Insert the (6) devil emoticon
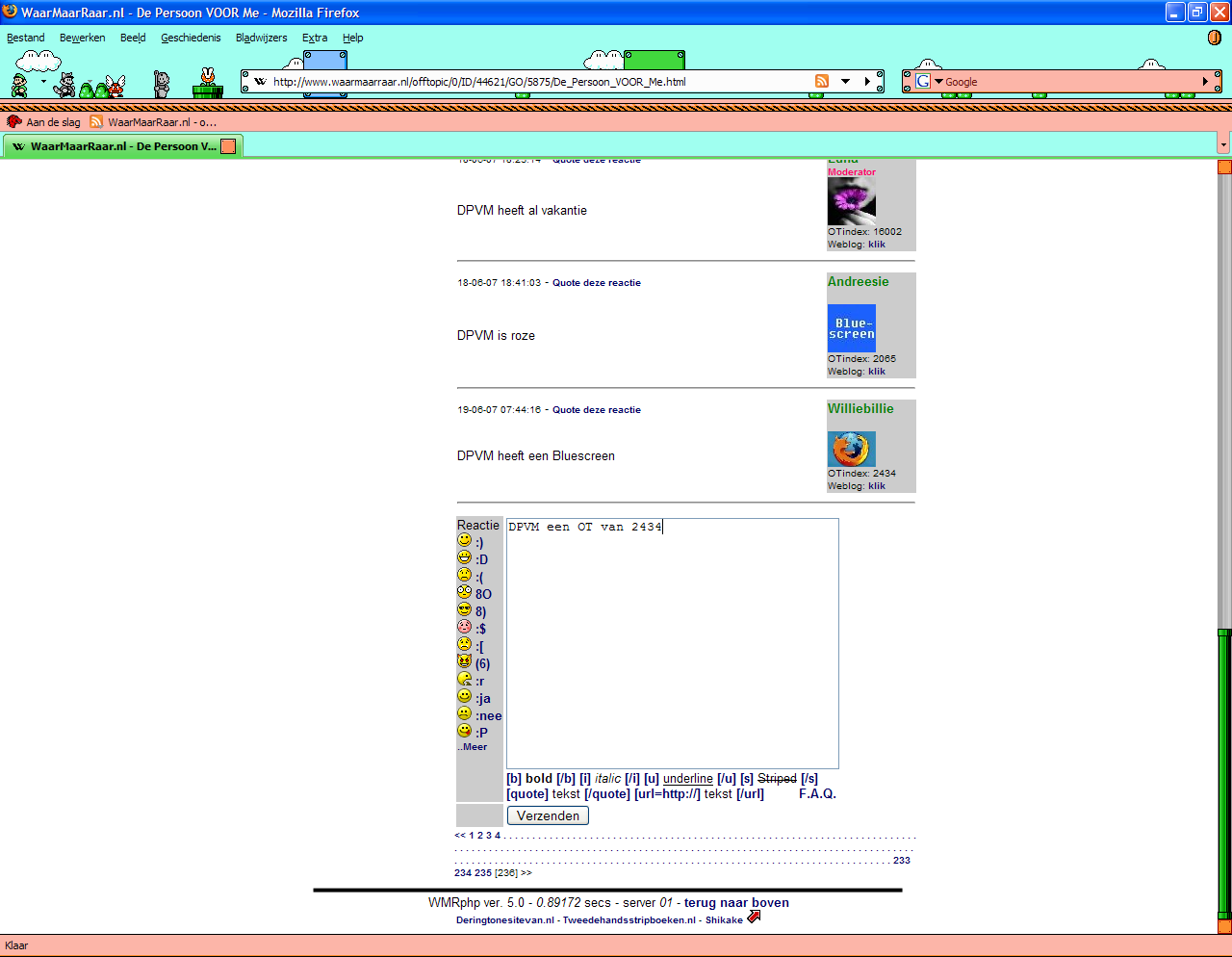Viewport: 1232px width, 957px height. (x=465, y=662)
